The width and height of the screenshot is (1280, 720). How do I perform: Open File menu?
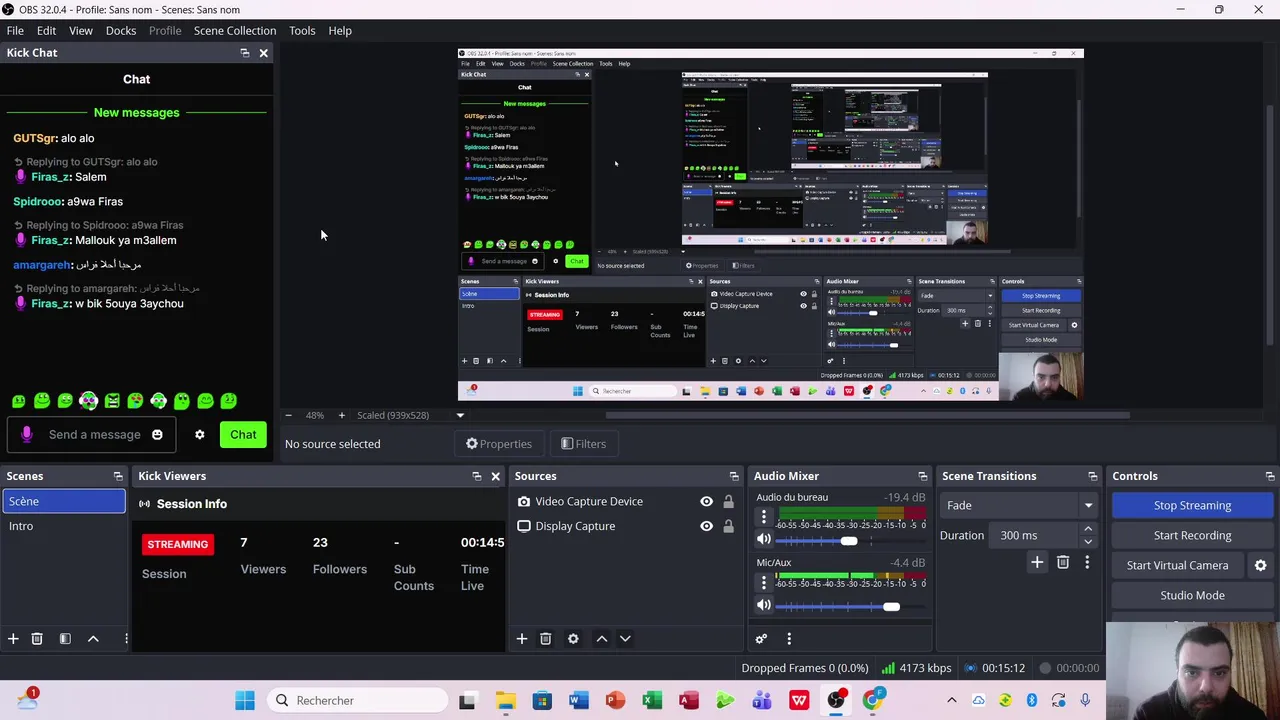pos(15,30)
